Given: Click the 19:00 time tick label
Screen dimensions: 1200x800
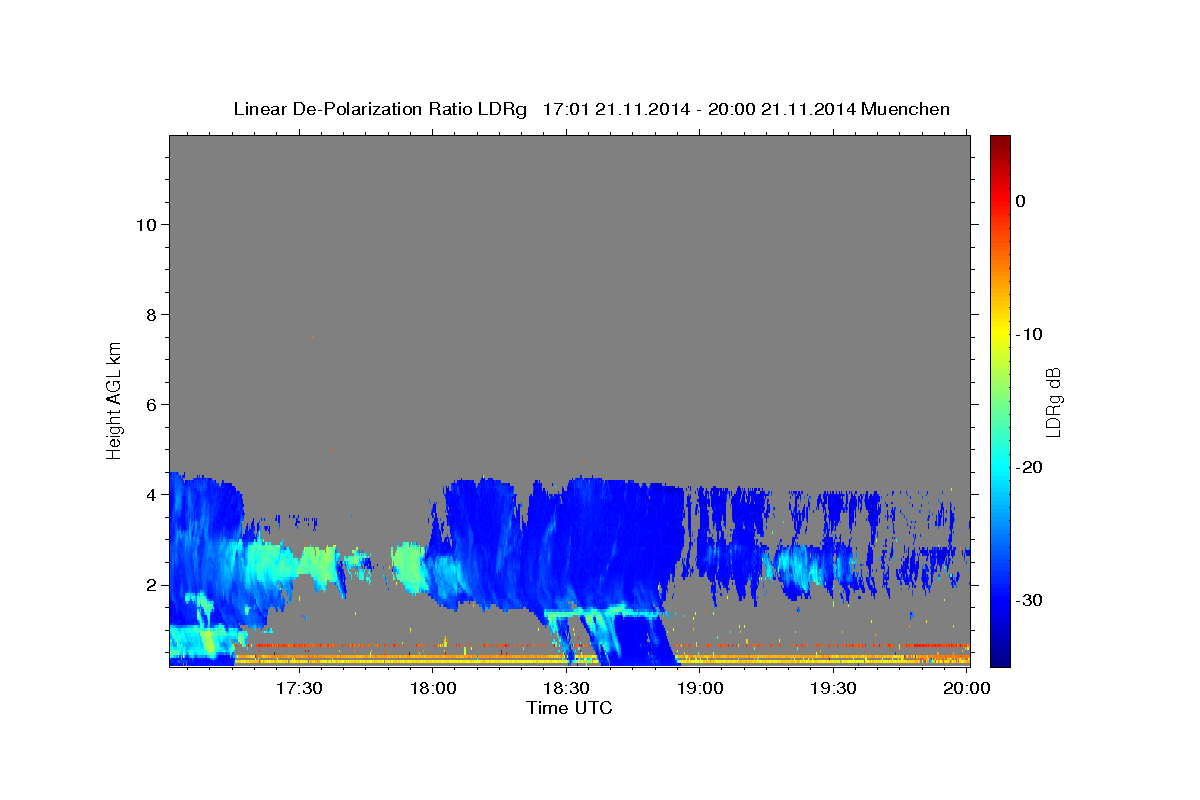Looking at the screenshot, I should 700,688.
